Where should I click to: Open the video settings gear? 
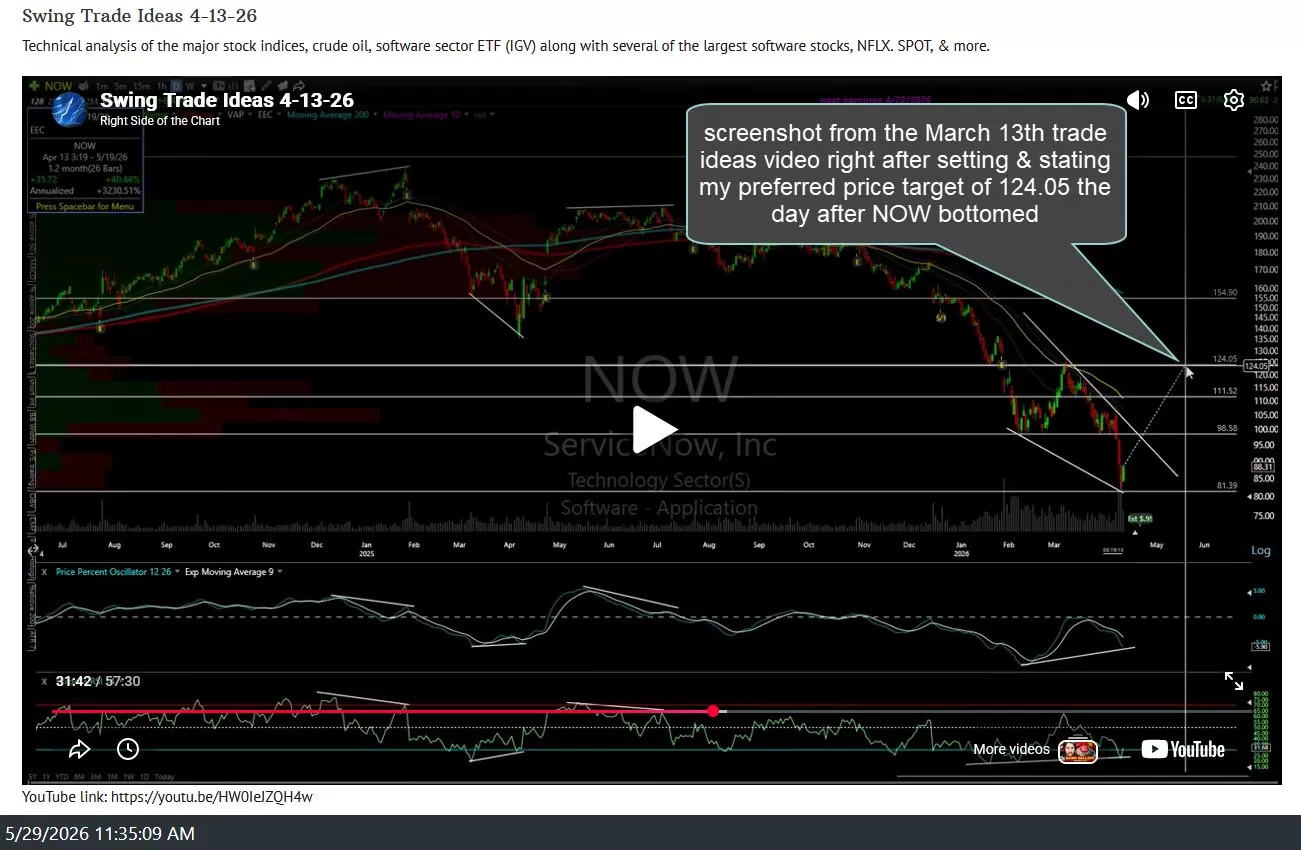coord(1234,100)
